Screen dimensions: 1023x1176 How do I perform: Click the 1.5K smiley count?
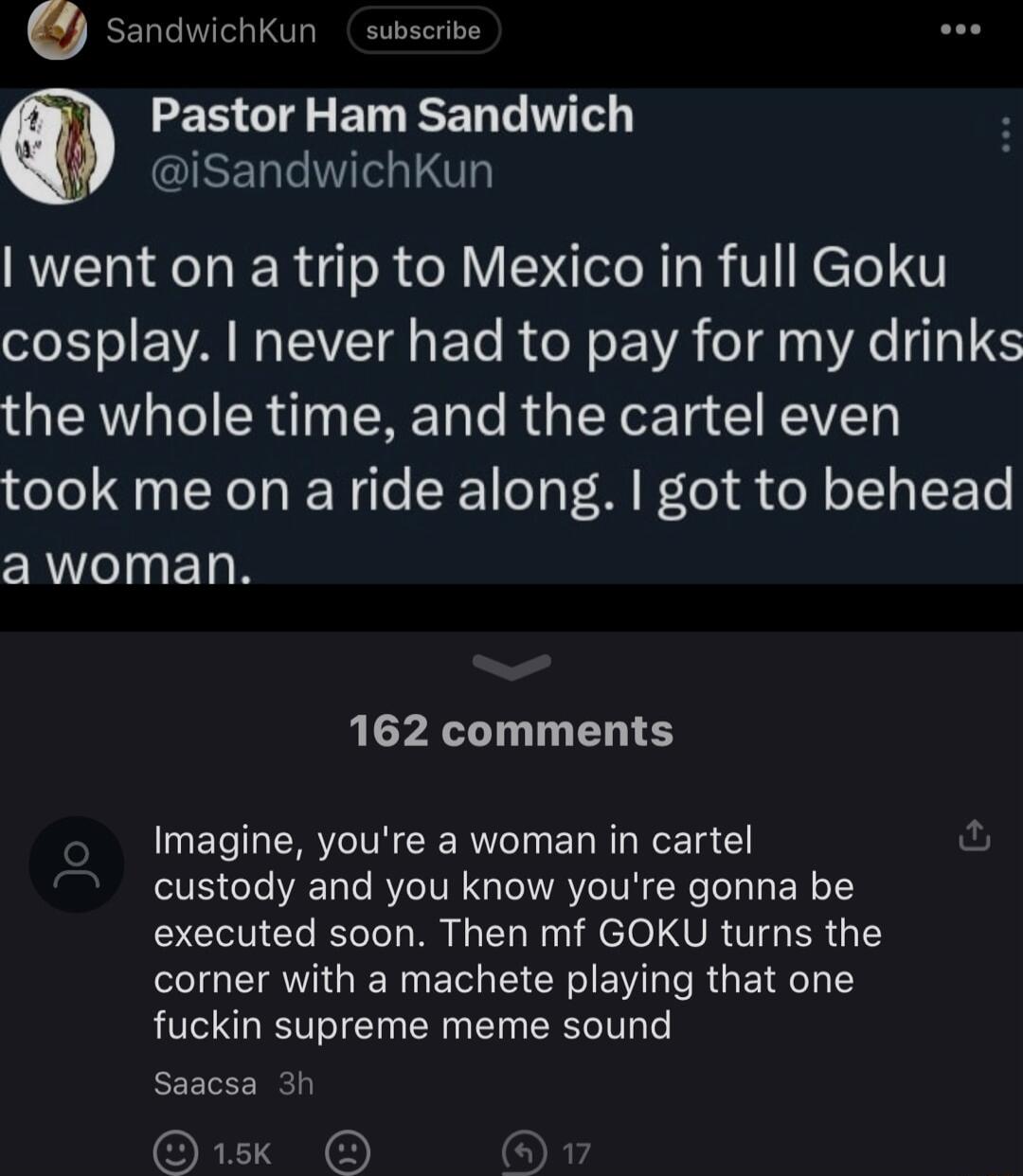pos(242,1152)
